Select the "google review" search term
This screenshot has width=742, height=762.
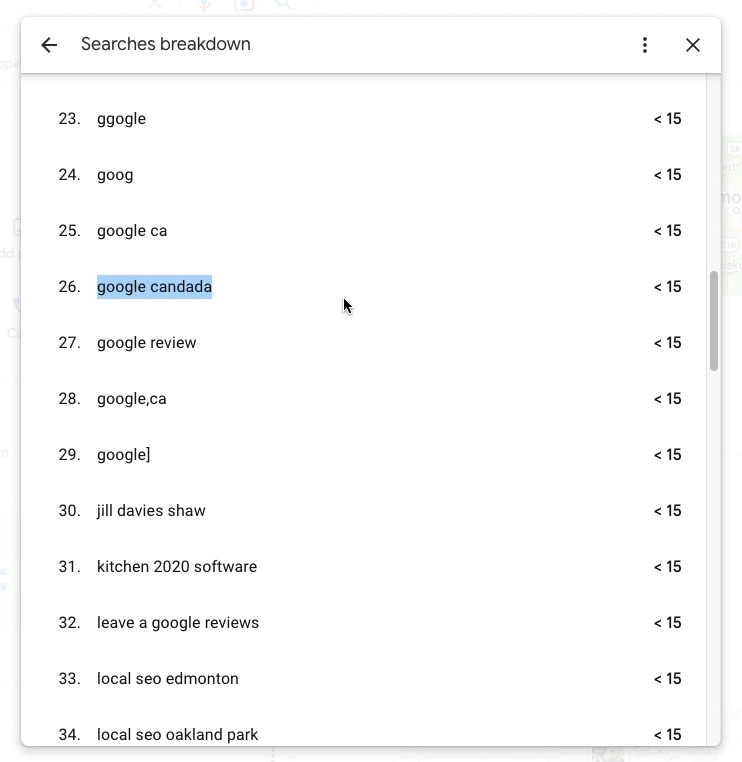point(147,343)
